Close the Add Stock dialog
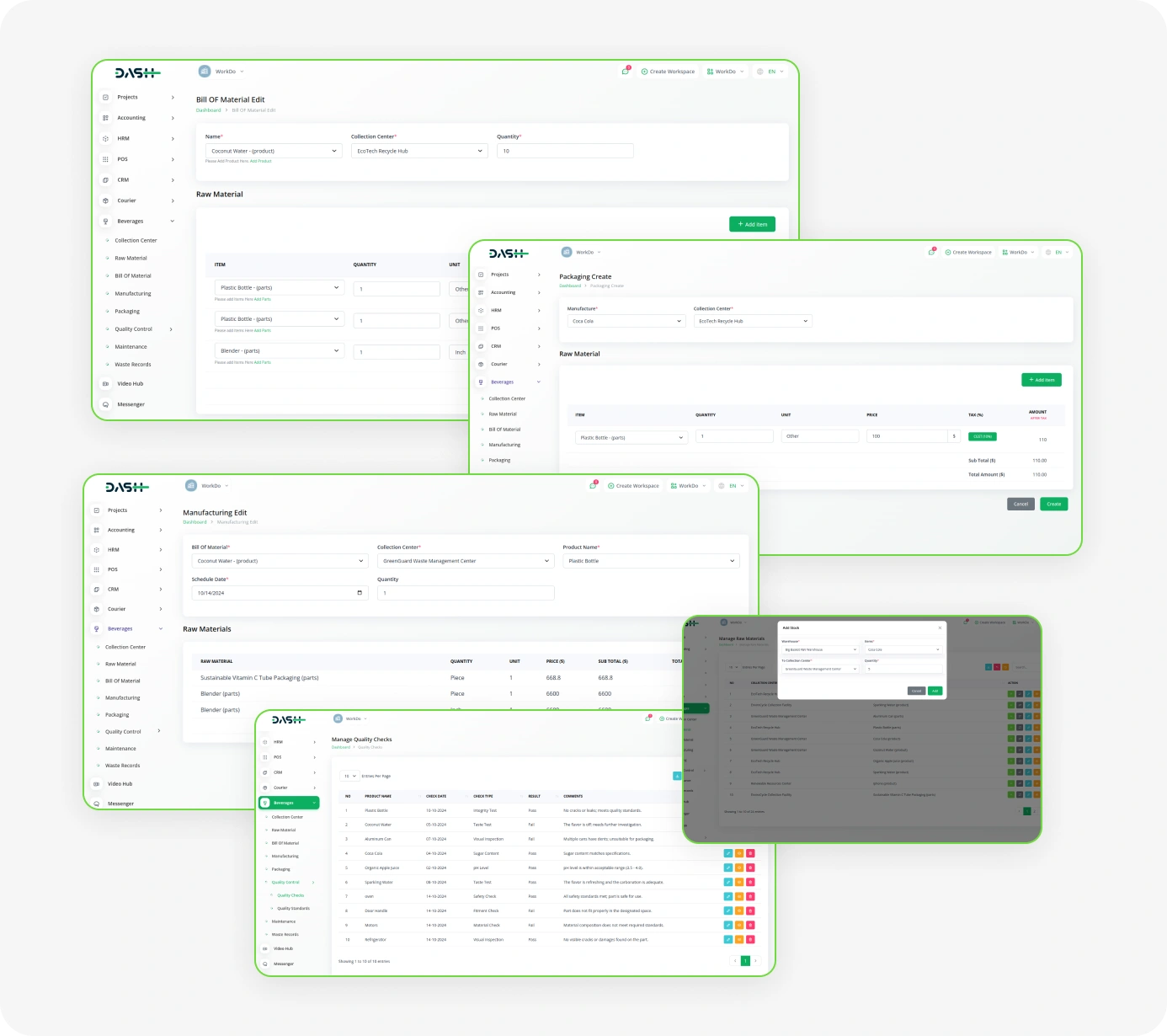The image size is (1167, 1036). (940, 627)
